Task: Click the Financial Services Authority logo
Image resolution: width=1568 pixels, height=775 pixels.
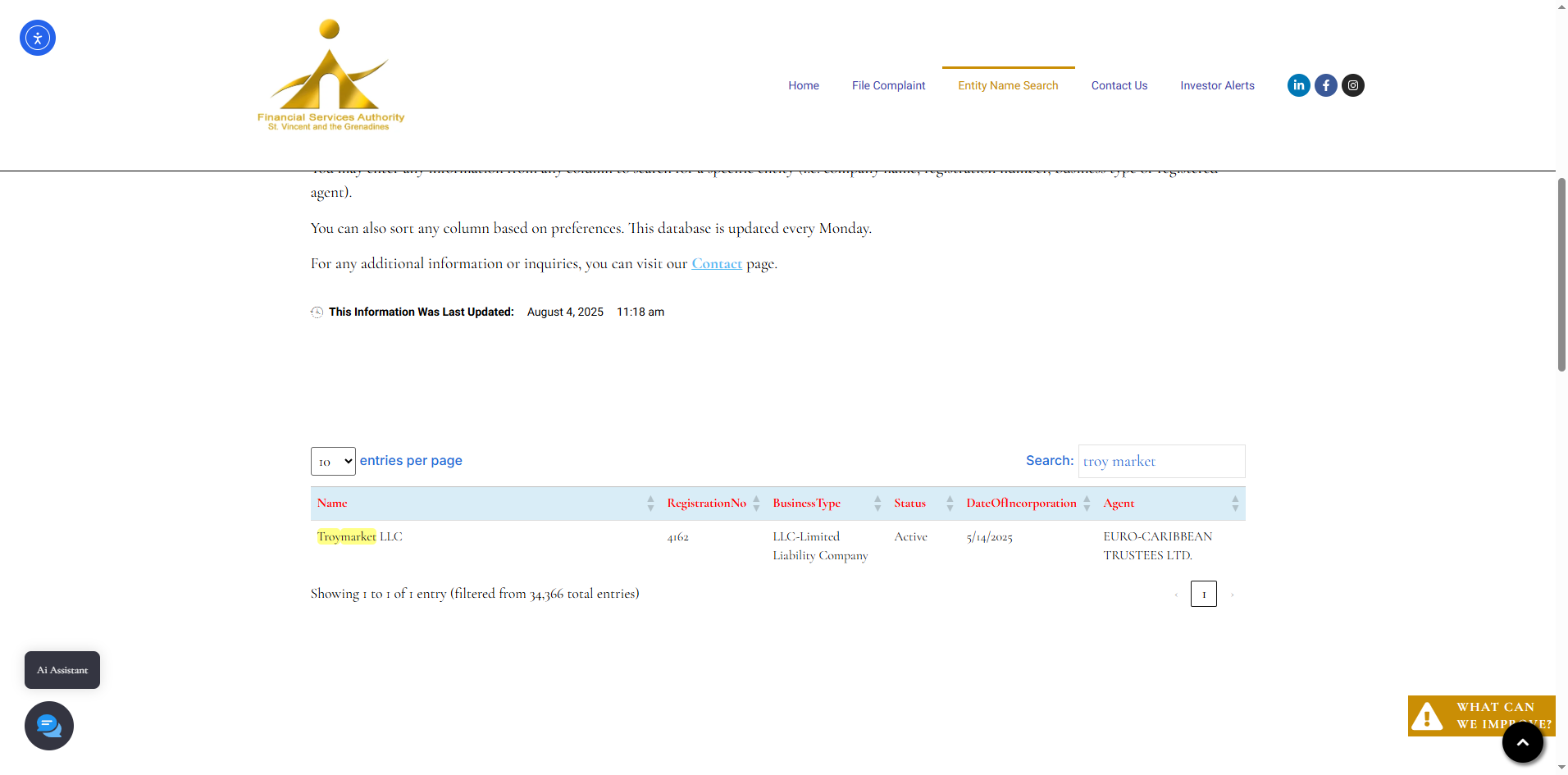Action: point(330,75)
